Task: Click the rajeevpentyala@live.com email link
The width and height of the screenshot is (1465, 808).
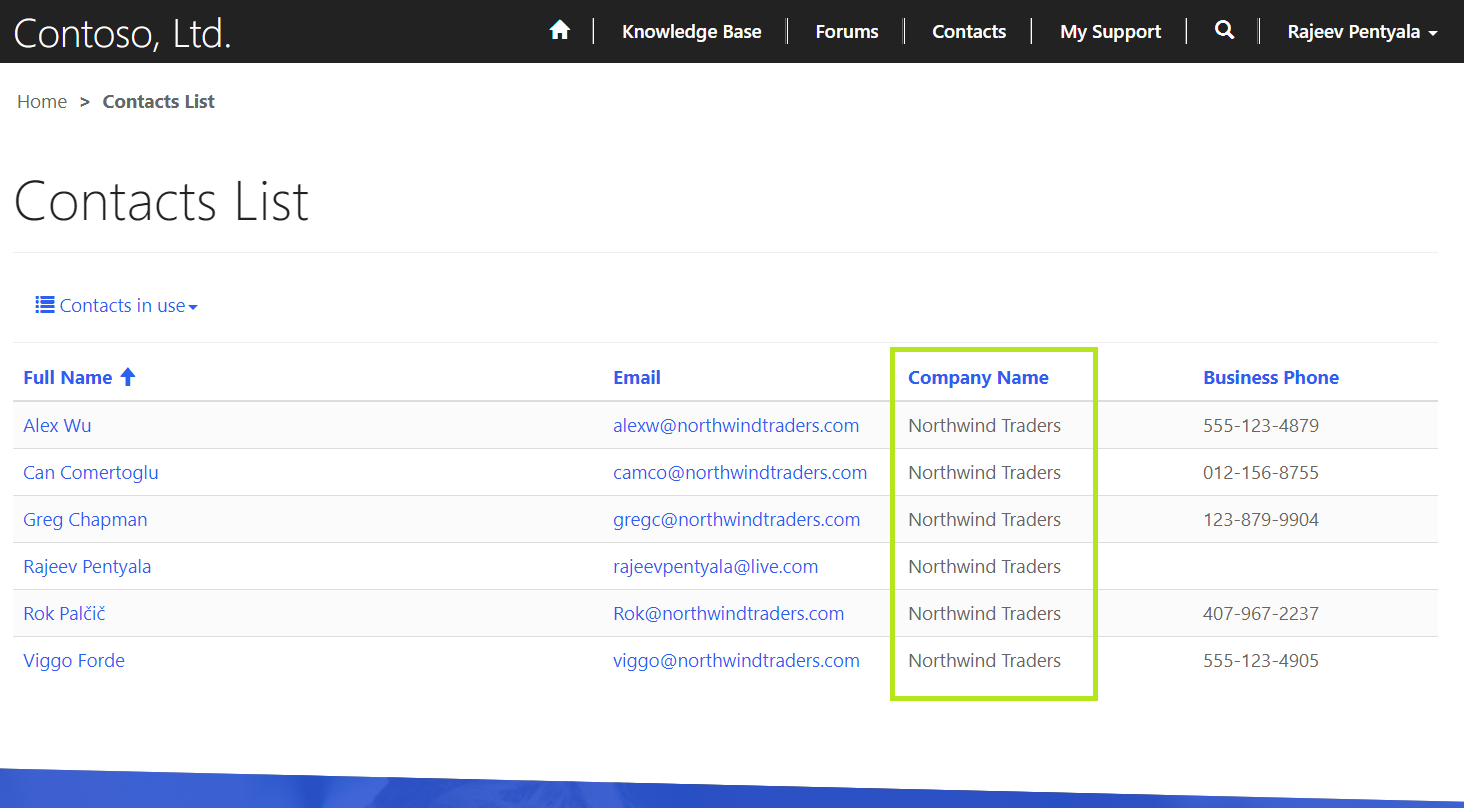Action: [x=716, y=566]
